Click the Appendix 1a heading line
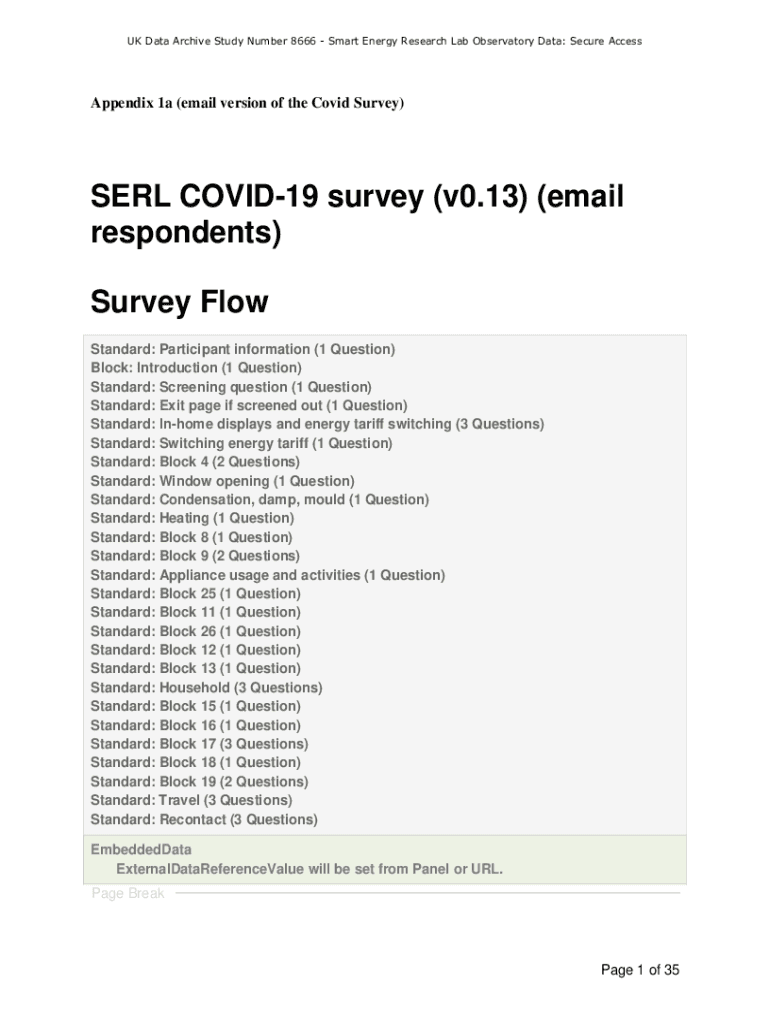This screenshot has height=1024, width=770. (247, 103)
